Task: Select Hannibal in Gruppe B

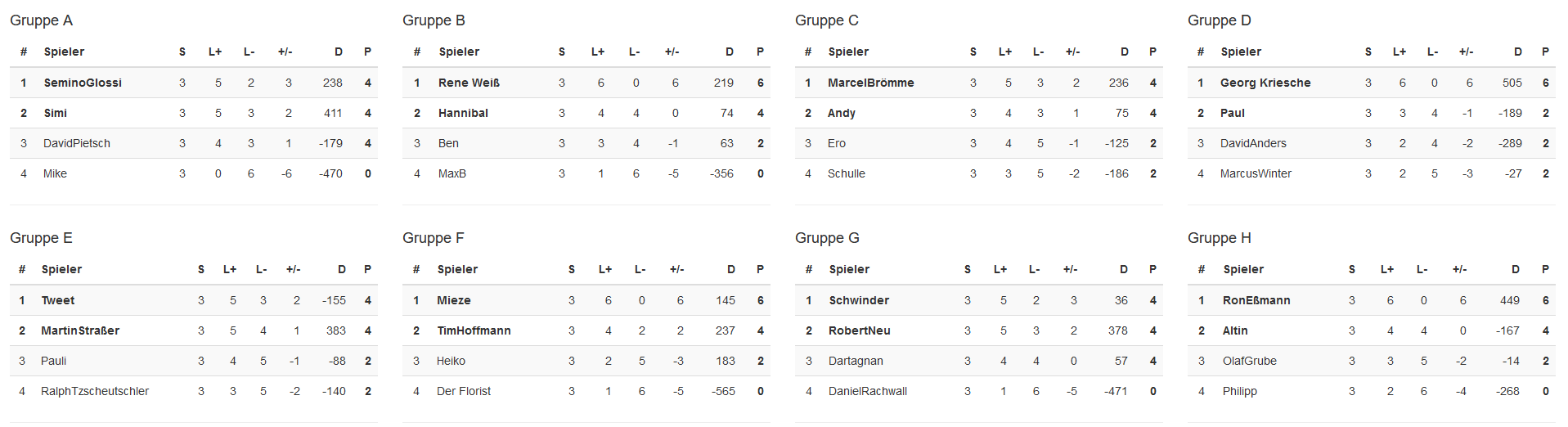Action: [x=463, y=113]
